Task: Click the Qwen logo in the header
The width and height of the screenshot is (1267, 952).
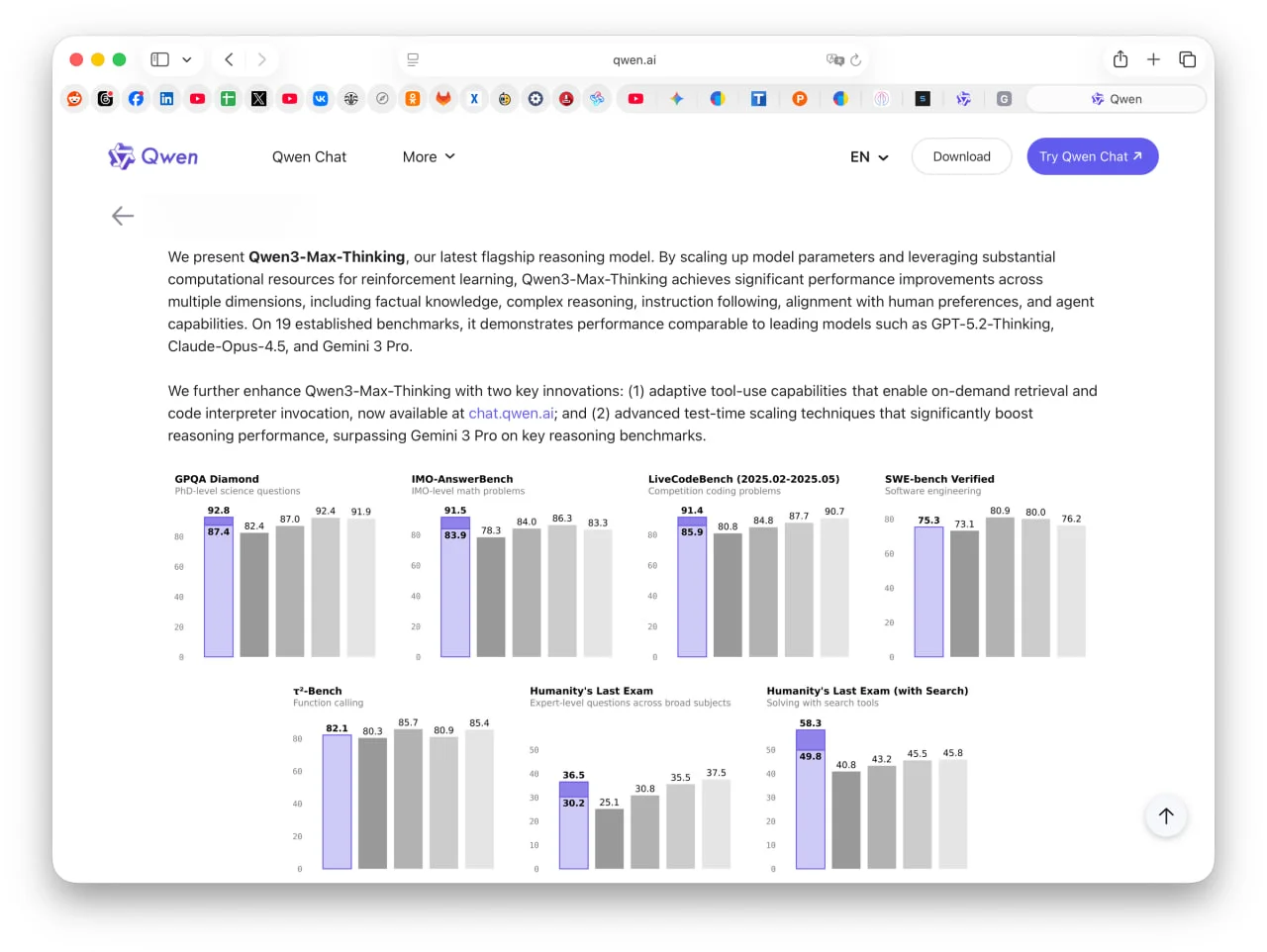Action: 153,156
